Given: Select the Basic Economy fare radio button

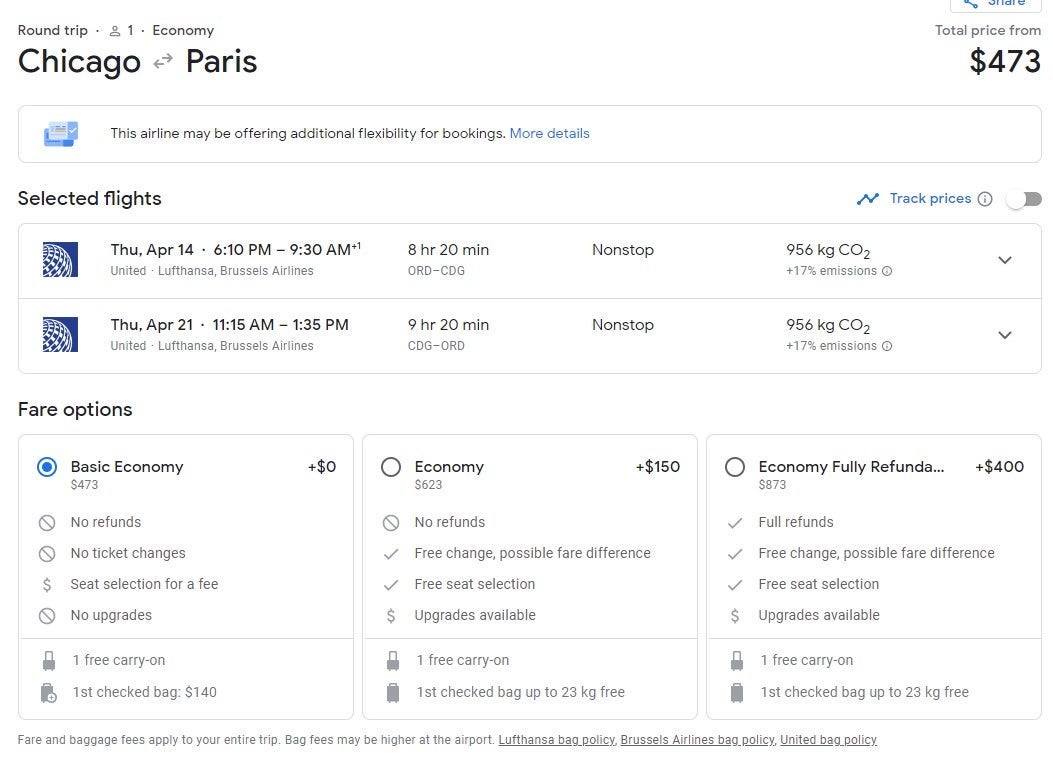Looking at the screenshot, I should click(x=47, y=467).
